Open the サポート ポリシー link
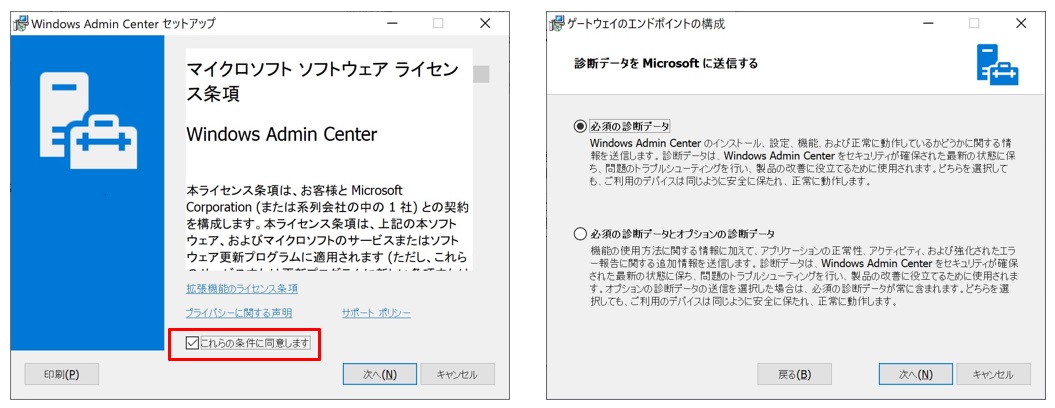The height and width of the screenshot is (408, 1055). coord(376,313)
